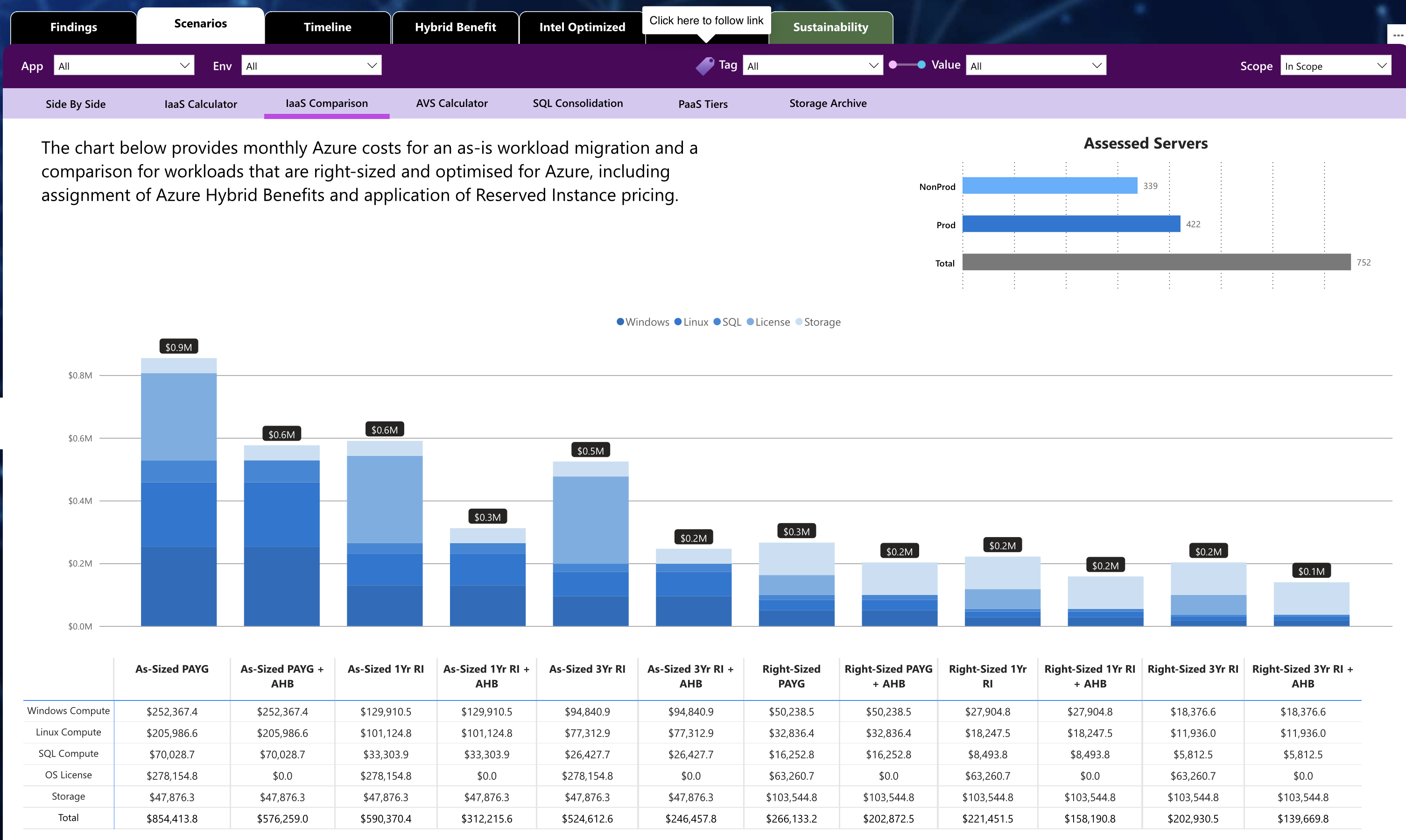1406x840 pixels.
Task: Select the As-Sized 3Yr RI chart column
Action: click(x=591, y=543)
